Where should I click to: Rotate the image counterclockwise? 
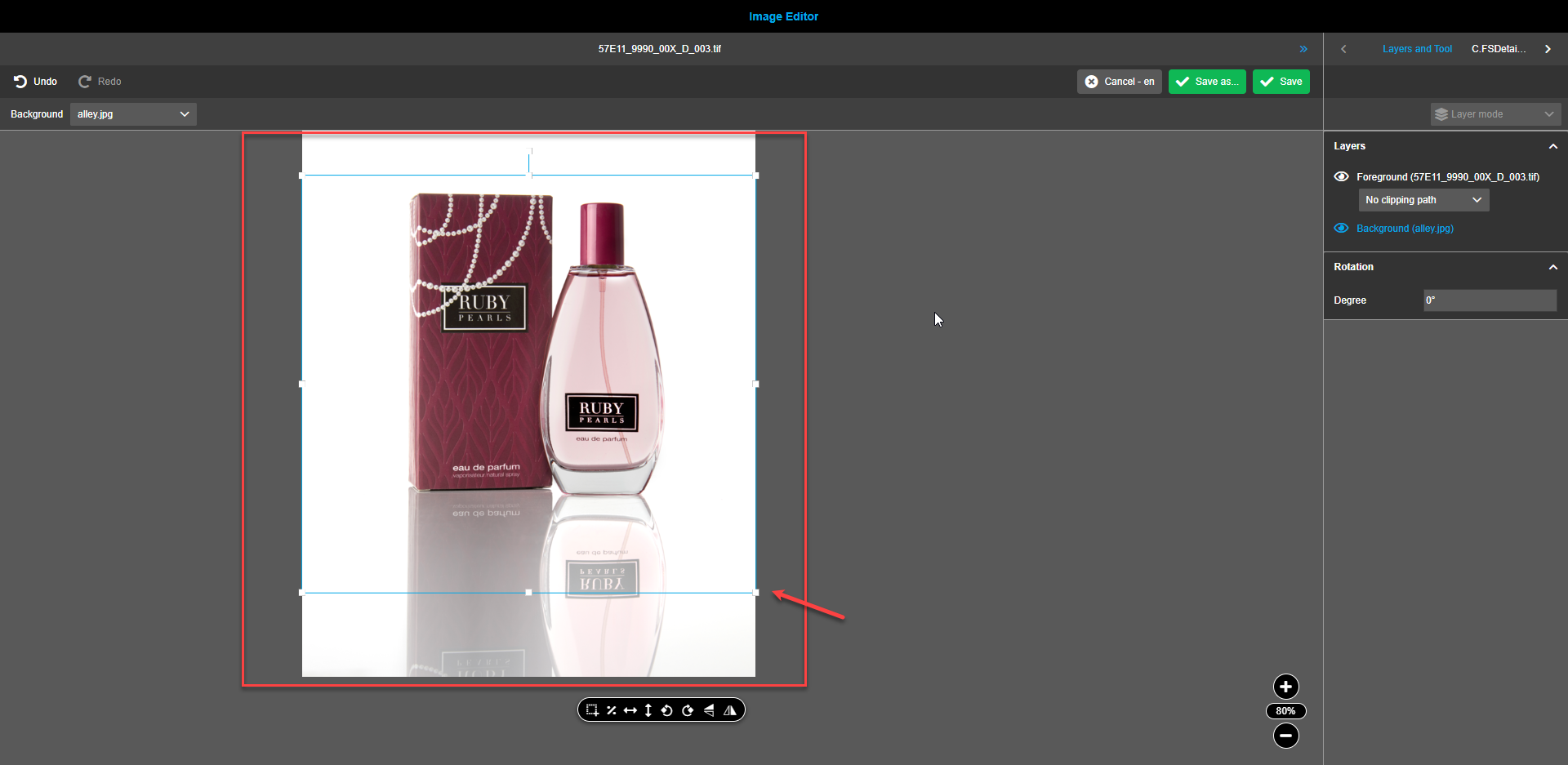click(x=667, y=709)
